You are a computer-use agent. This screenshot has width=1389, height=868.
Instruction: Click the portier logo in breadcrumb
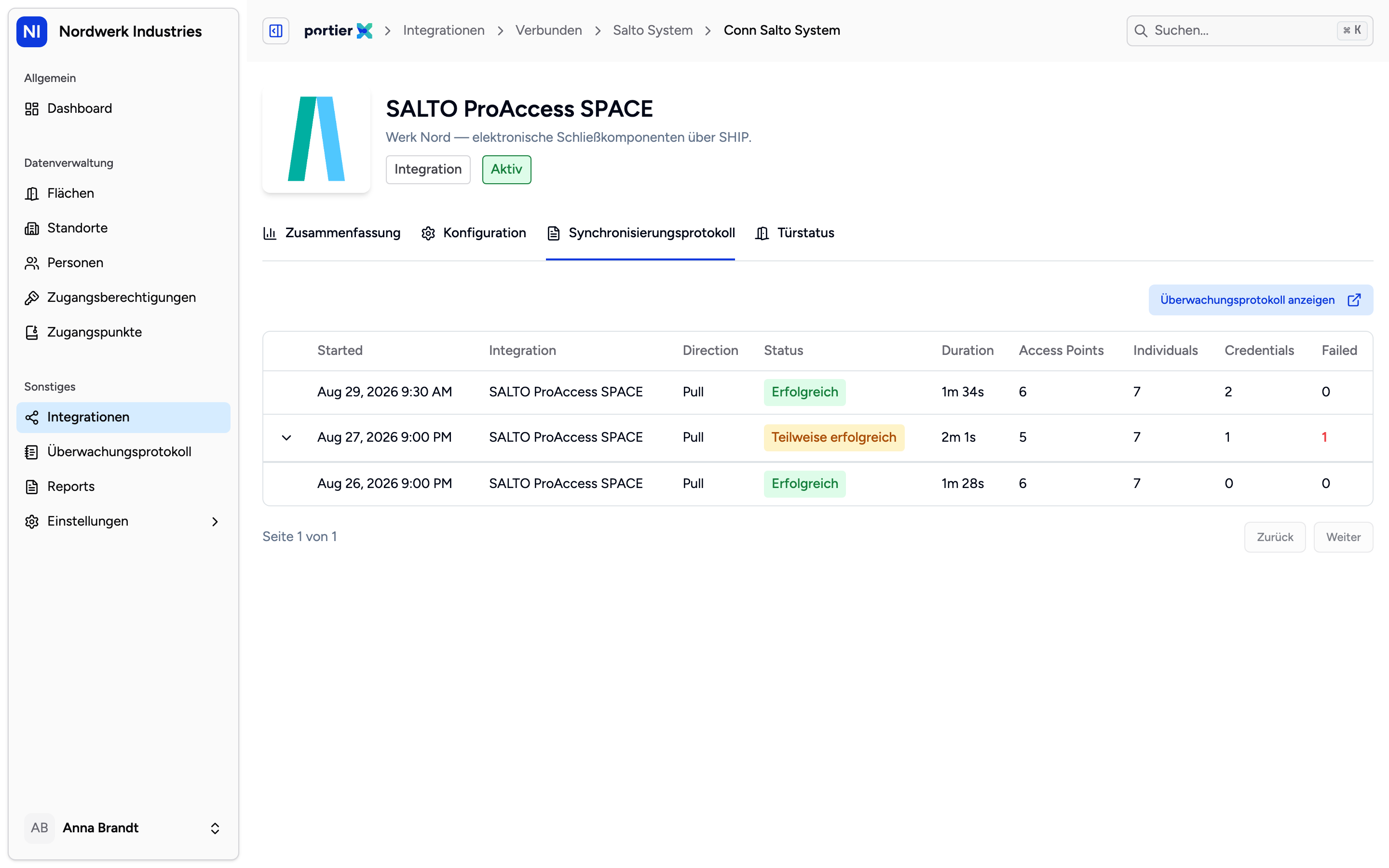[338, 31]
